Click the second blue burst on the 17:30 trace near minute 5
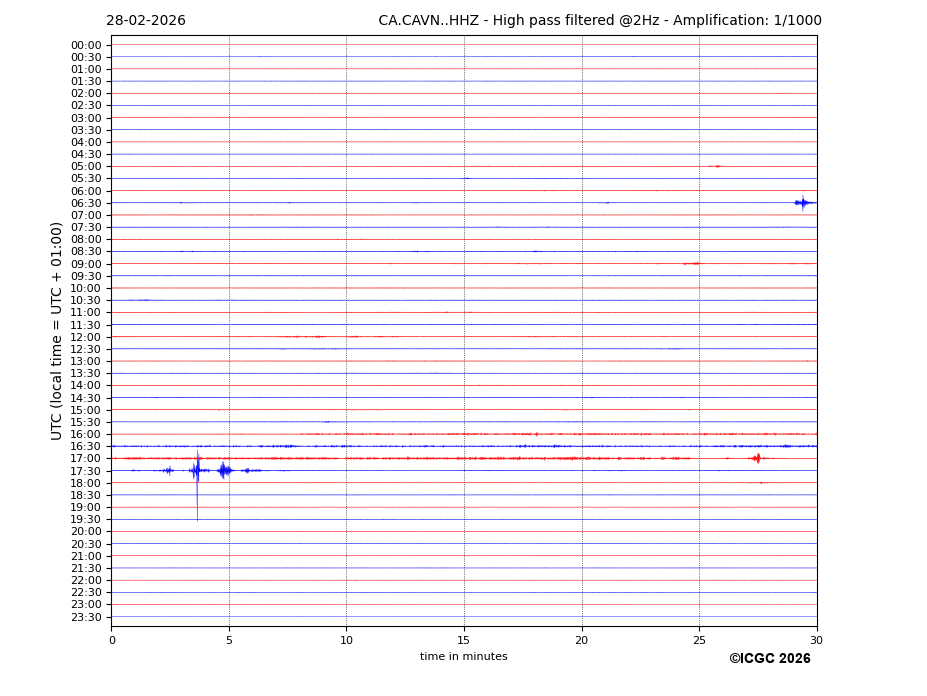Screen dimensions: 927x696 click(x=224, y=470)
